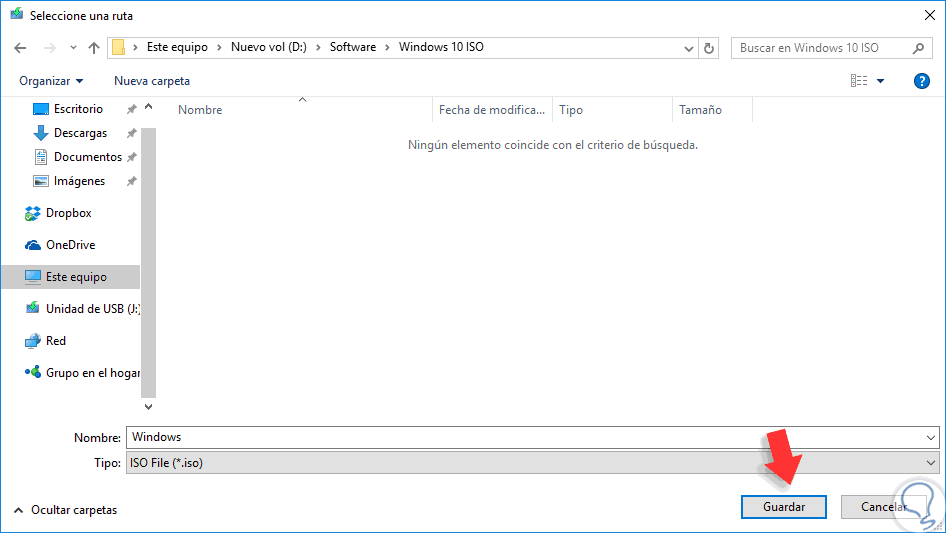Open Red in the navigation pane
This screenshot has height=533, width=946.
pyautogui.click(x=56, y=341)
